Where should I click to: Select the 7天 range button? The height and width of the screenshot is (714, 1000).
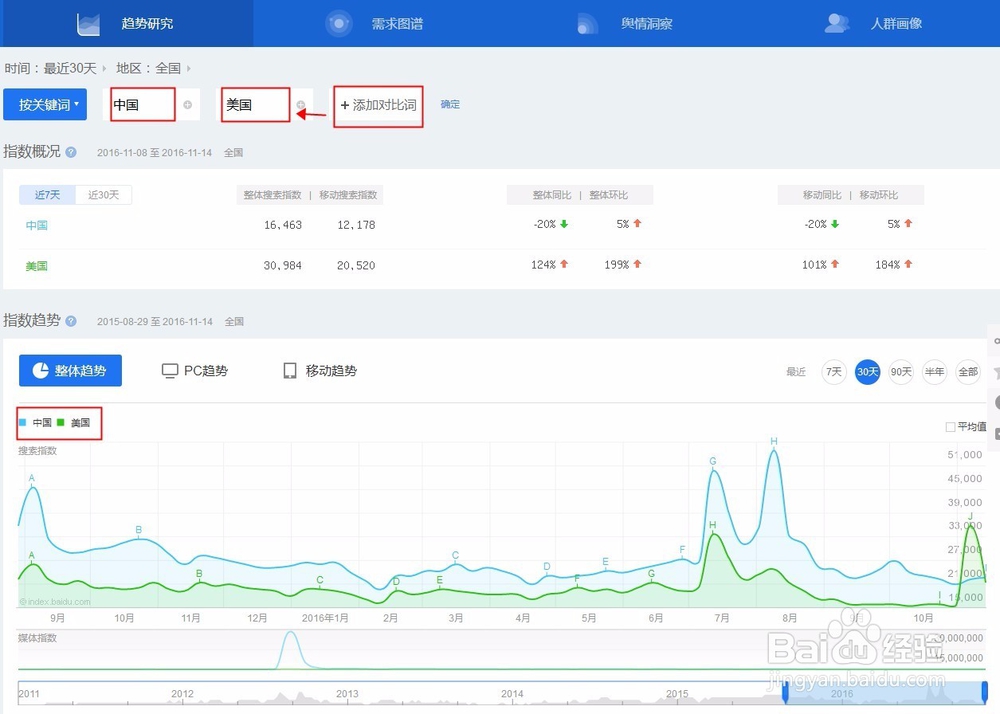click(834, 372)
